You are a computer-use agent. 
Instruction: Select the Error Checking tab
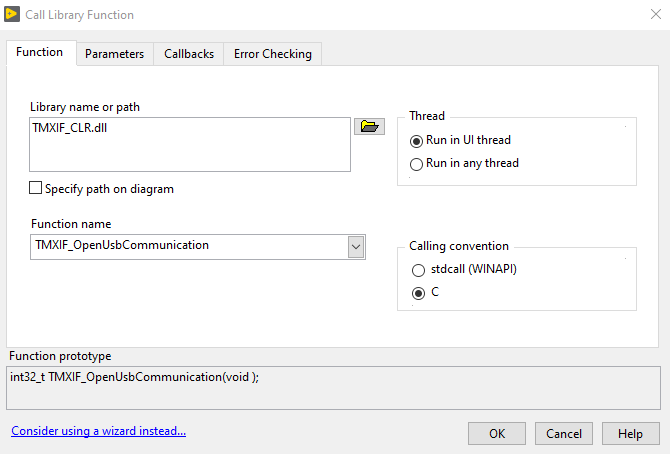273,54
